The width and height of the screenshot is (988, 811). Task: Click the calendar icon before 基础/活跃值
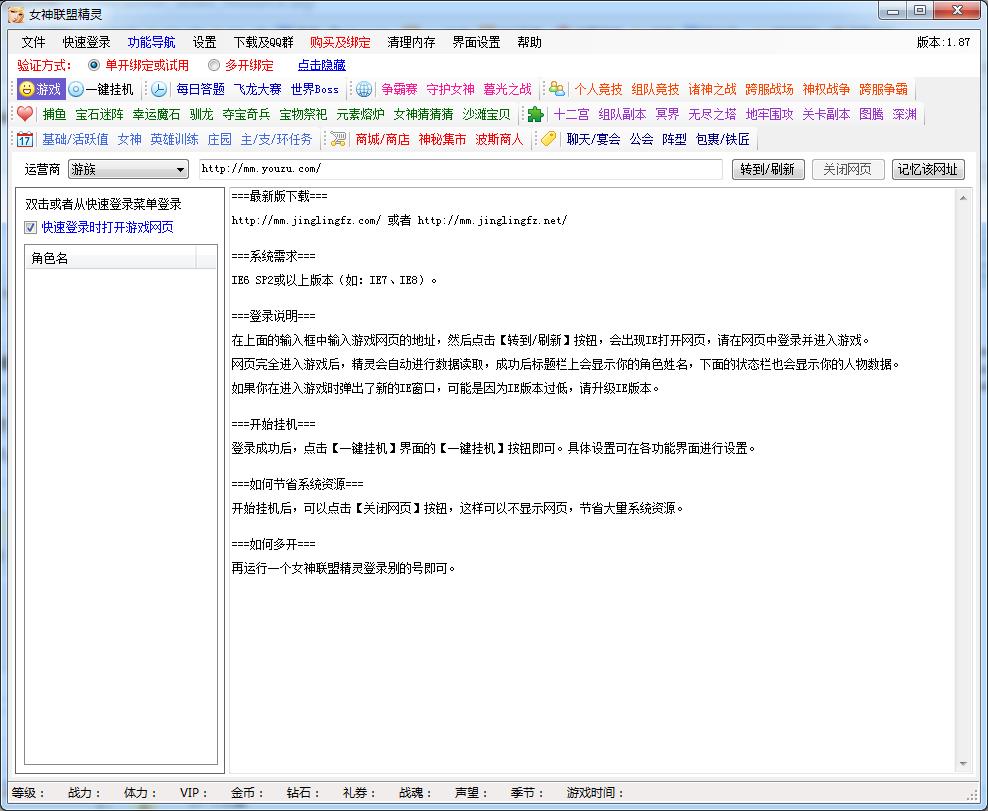25,139
